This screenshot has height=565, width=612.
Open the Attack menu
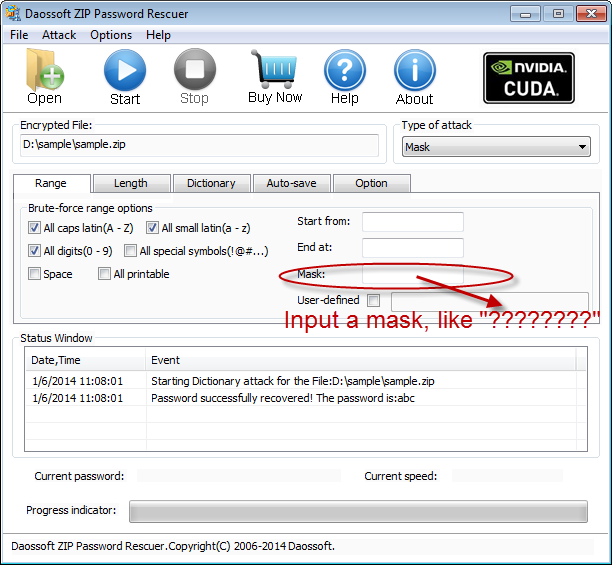coord(59,35)
